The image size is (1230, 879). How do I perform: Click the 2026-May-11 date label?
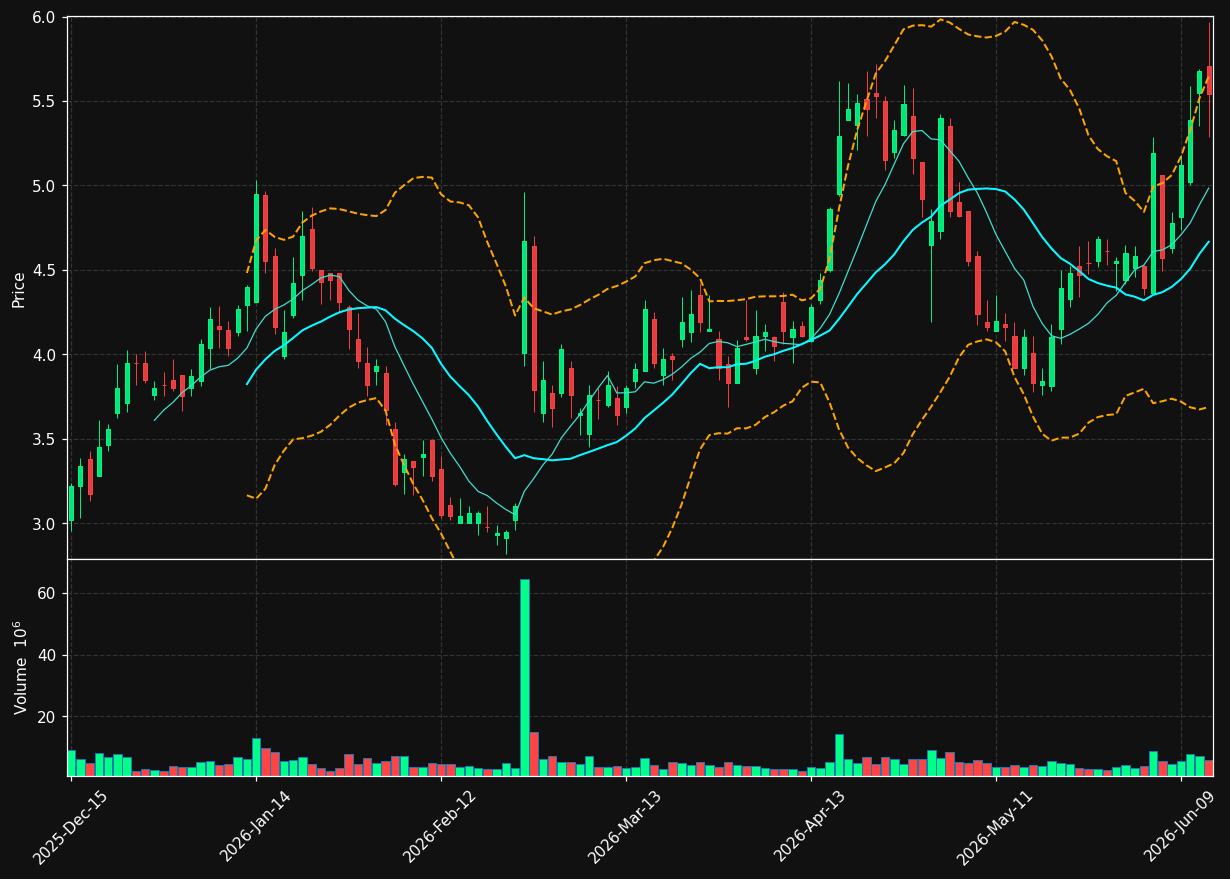tap(995, 827)
